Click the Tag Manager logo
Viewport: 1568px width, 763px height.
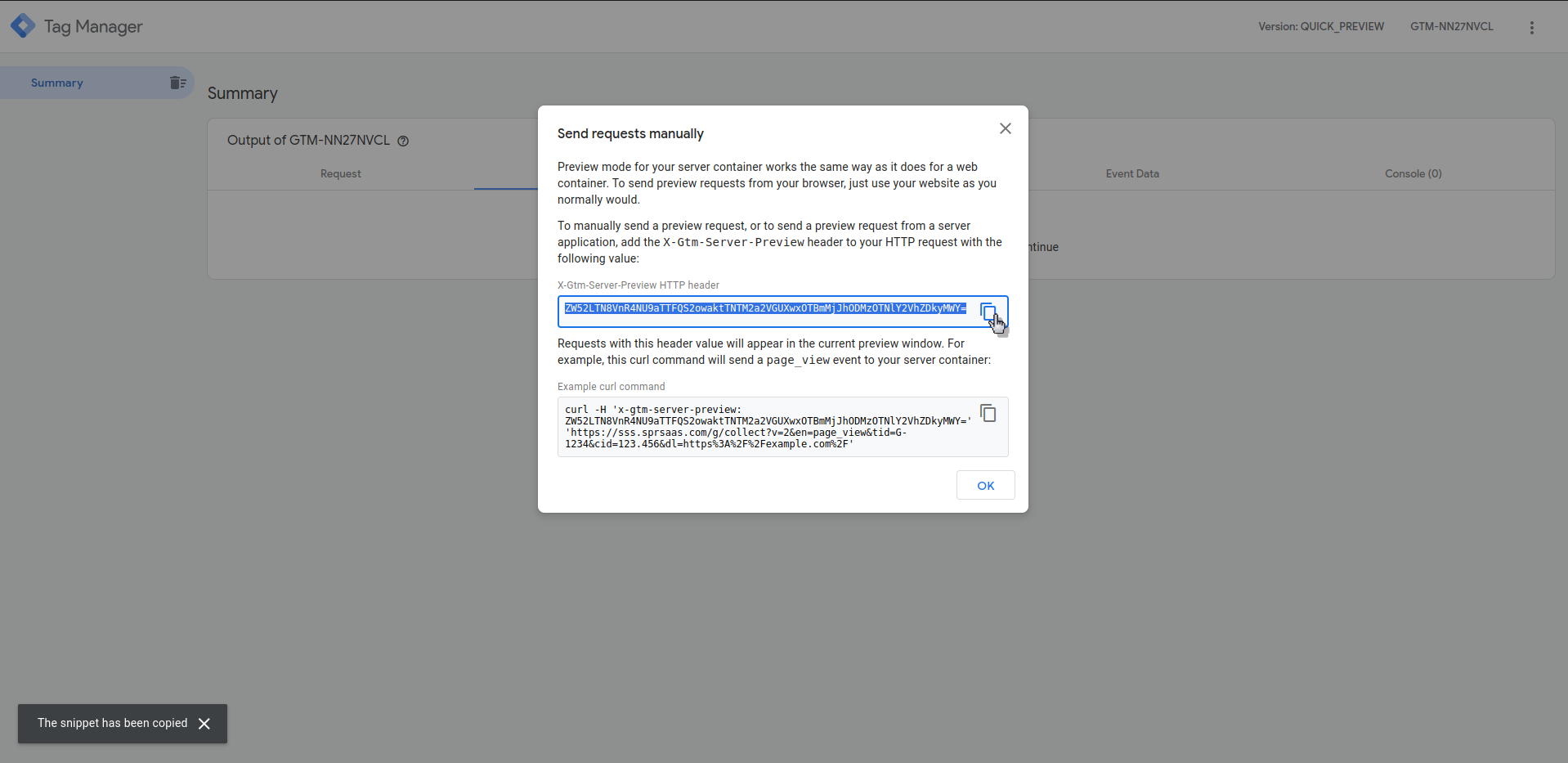coord(23,26)
